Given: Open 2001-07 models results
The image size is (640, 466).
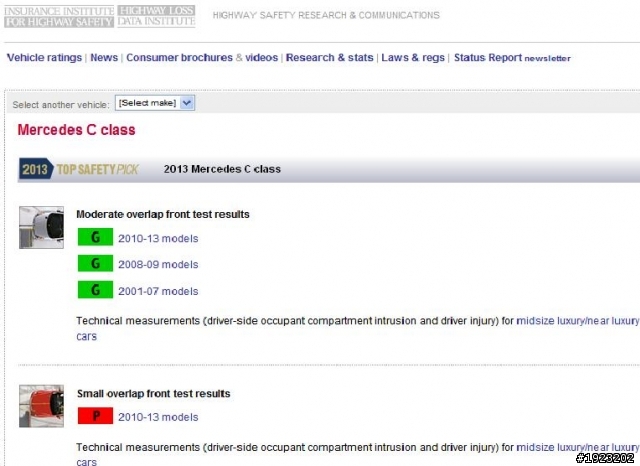Looking at the screenshot, I should (x=158, y=291).
